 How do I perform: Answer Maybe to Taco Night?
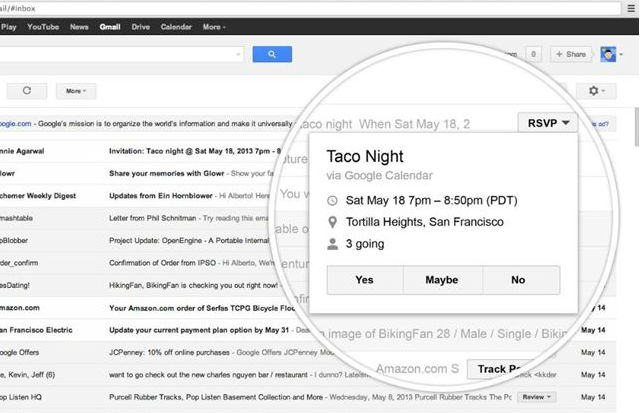pos(442,280)
